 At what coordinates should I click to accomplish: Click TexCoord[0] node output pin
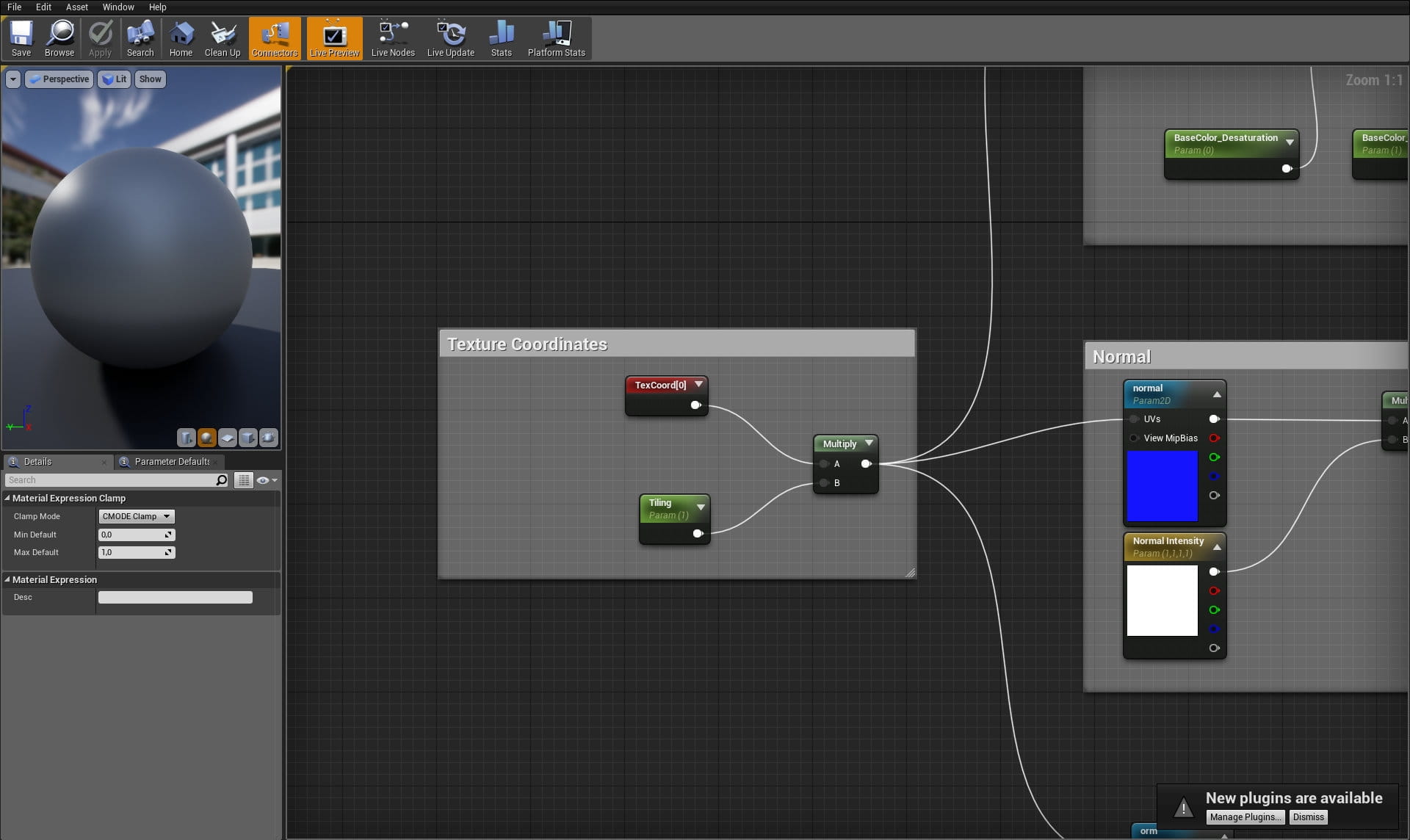pyautogui.click(x=695, y=405)
